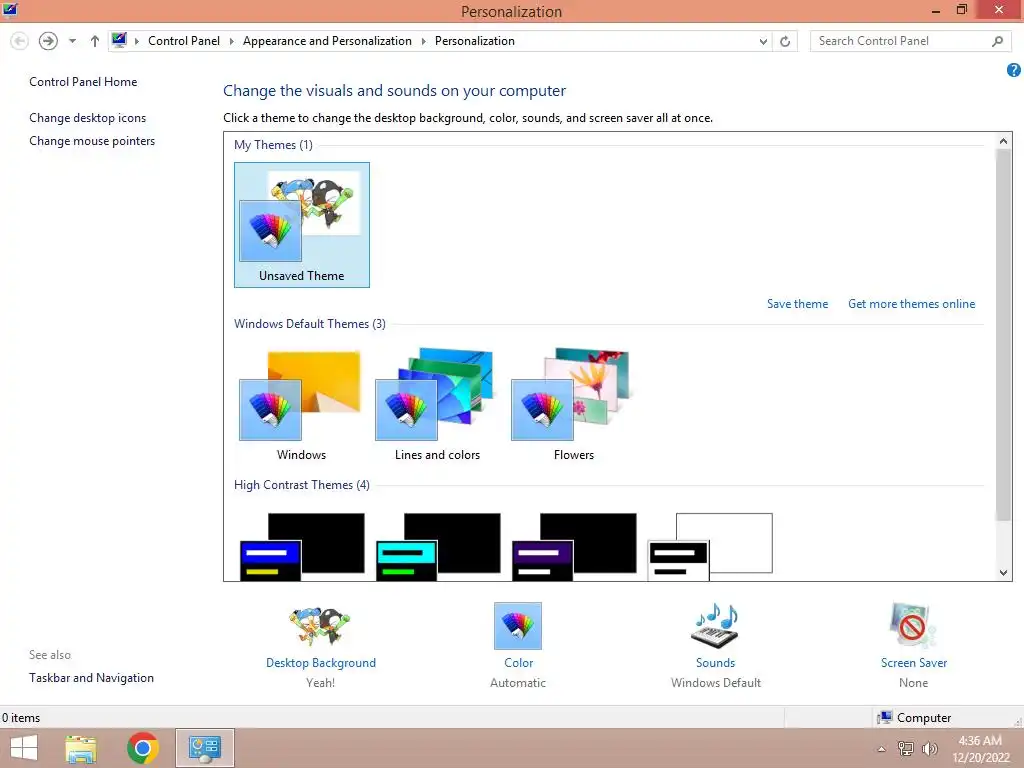Open the Sounds settings icon

[715, 626]
